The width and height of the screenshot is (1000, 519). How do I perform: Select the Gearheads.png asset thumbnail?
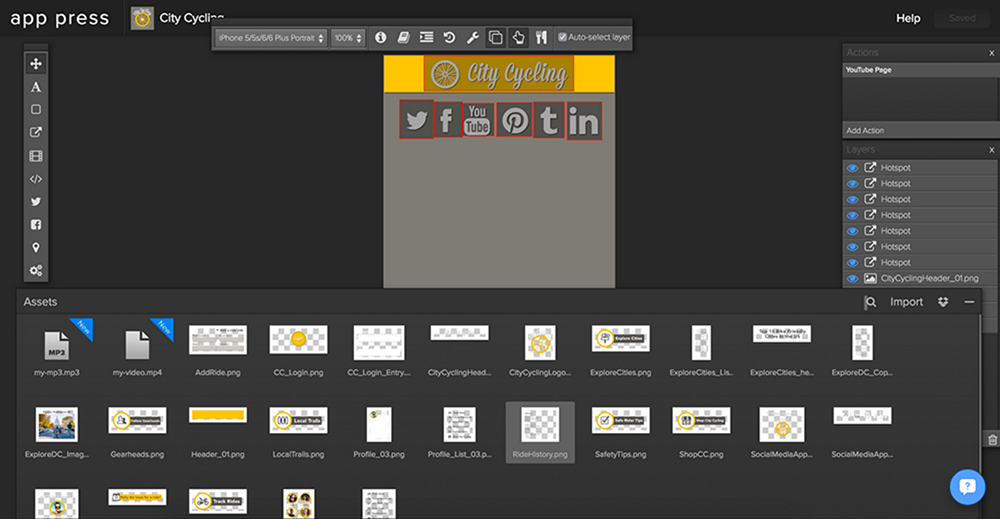137,421
